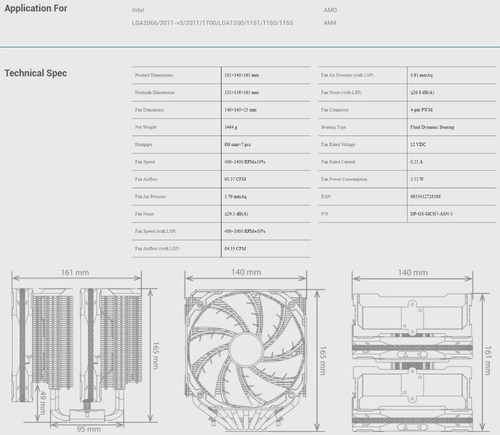500x435 pixels.
Task: Click the EAN barcode number value
Action: (425, 196)
